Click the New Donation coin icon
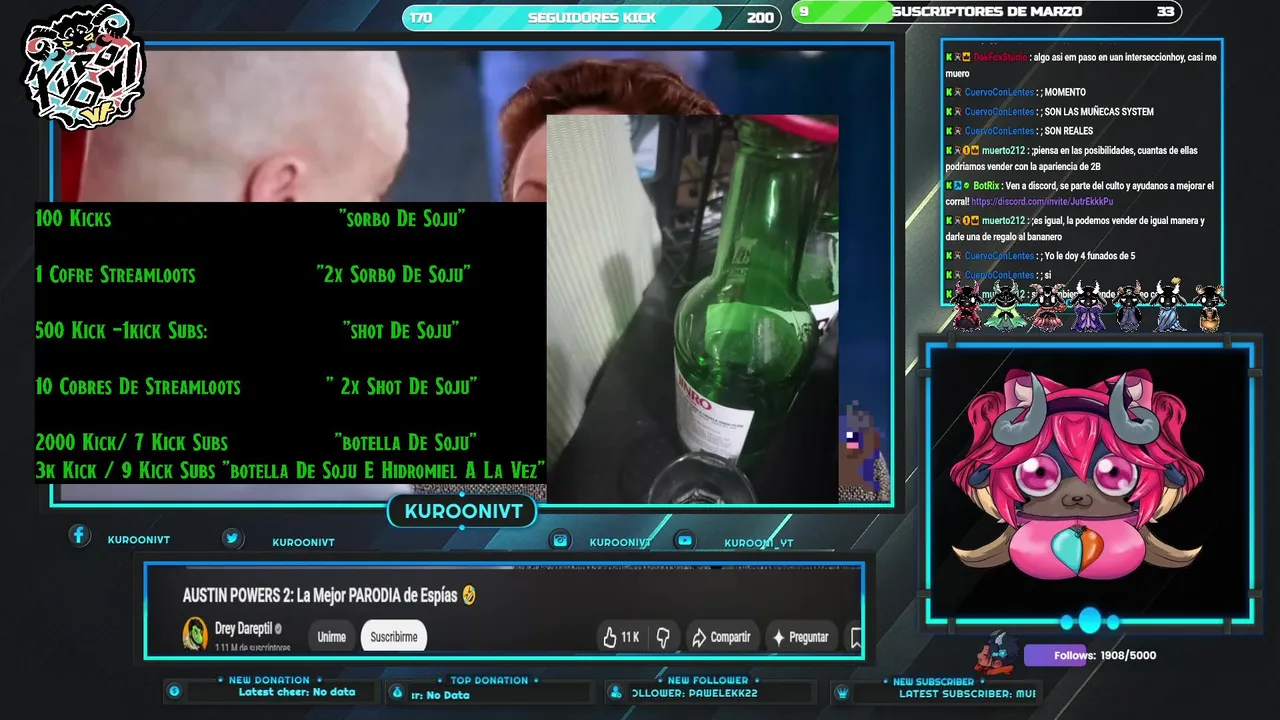This screenshot has height=720, width=1280. click(x=174, y=691)
